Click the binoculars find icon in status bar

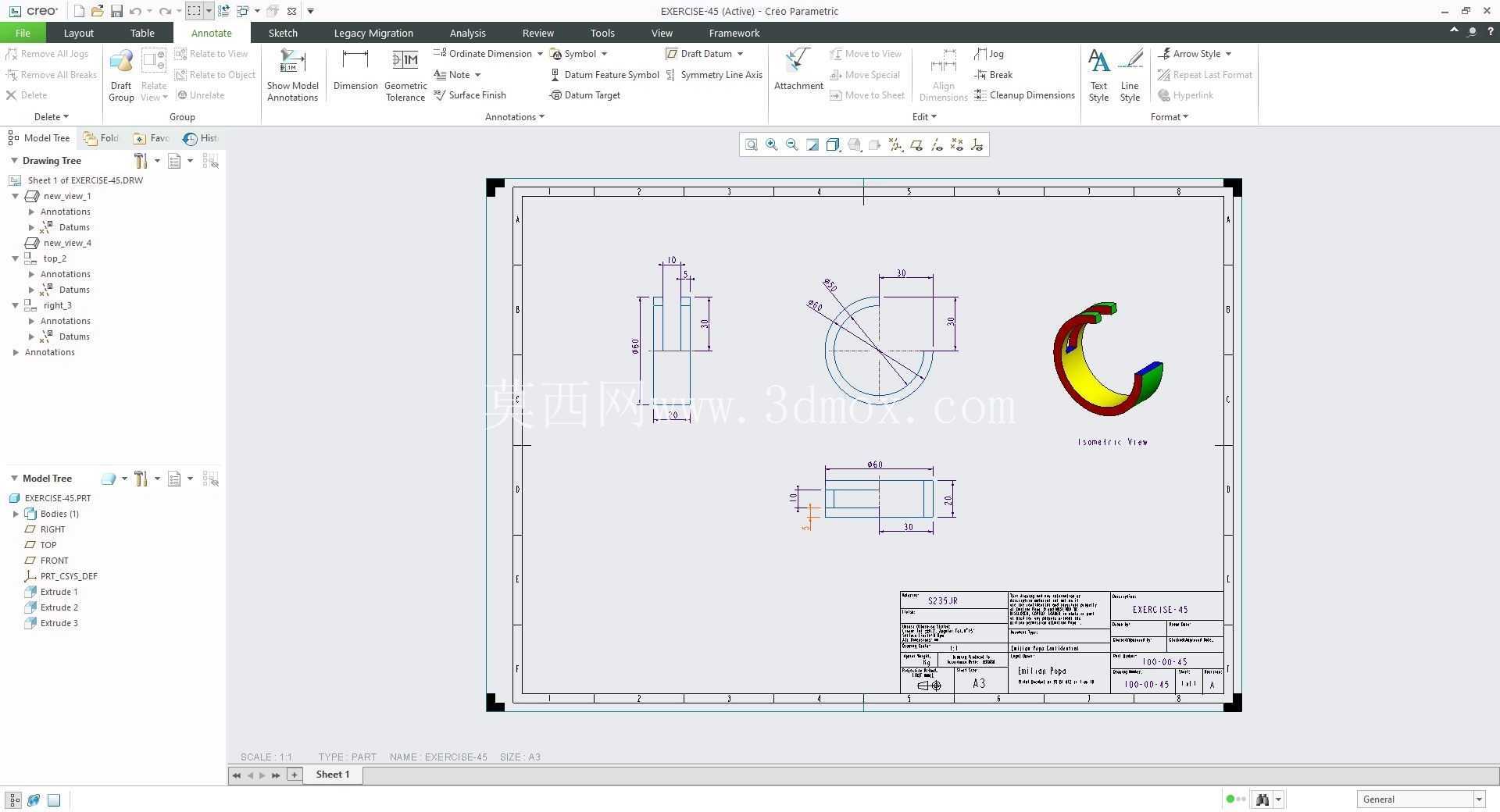pyautogui.click(x=1262, y=799)
